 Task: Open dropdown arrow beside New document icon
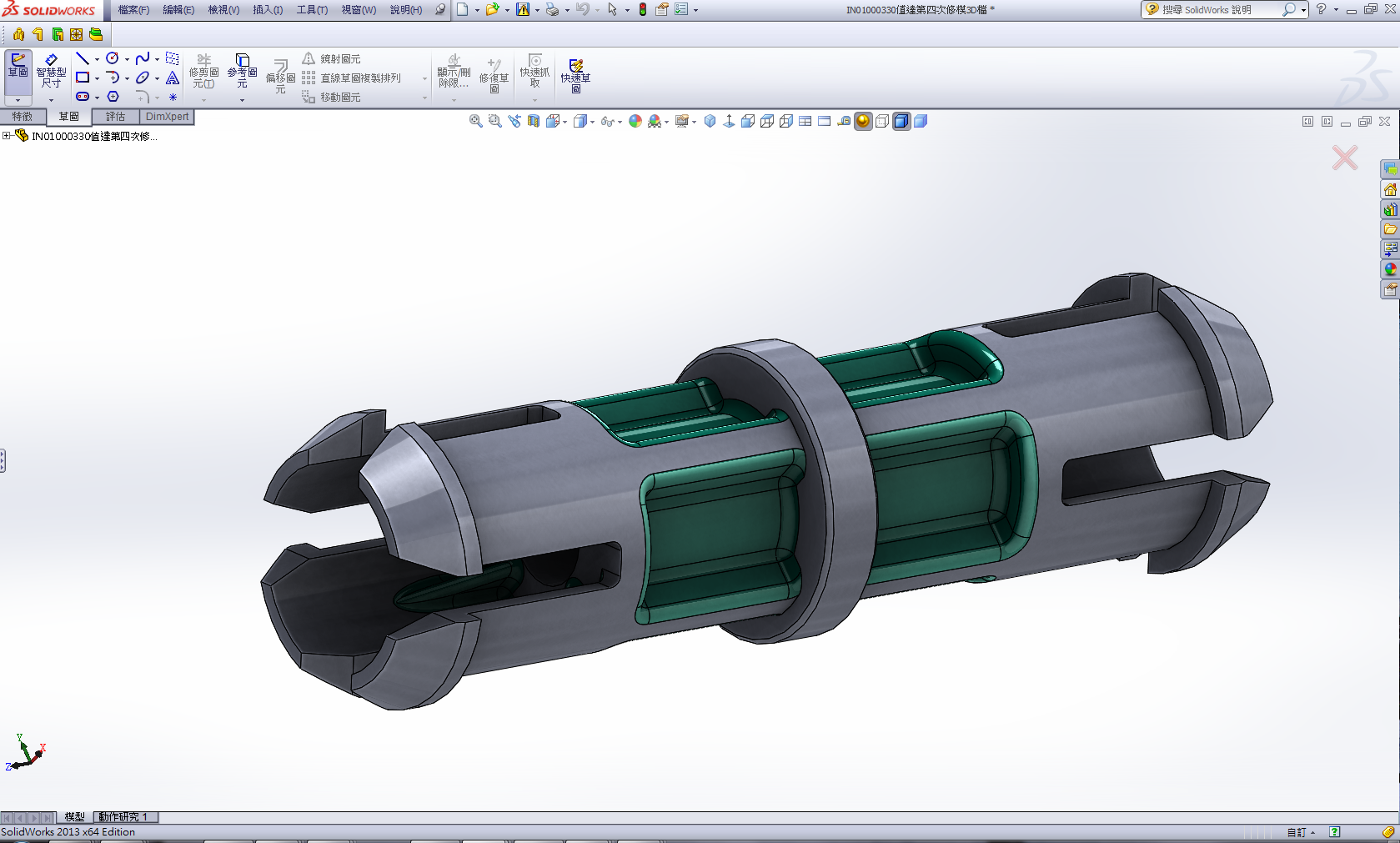tap(477, 10)
